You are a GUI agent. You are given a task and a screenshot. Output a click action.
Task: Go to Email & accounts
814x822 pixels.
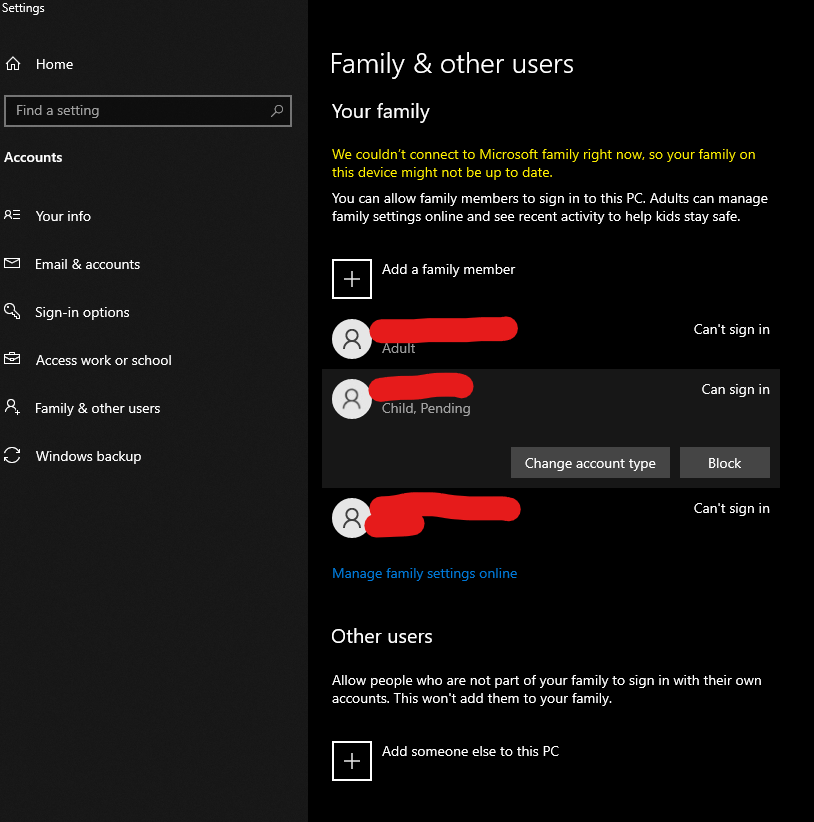(x=87, y=264)
